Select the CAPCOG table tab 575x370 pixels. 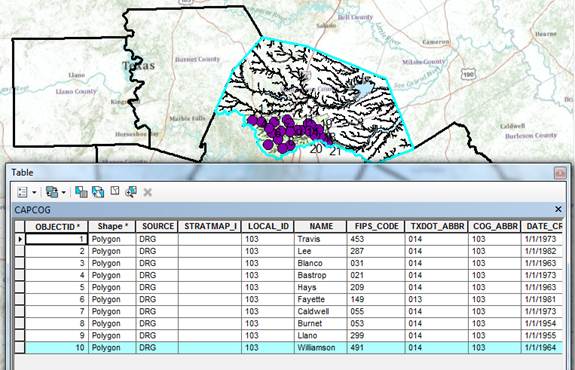point(32,210)
